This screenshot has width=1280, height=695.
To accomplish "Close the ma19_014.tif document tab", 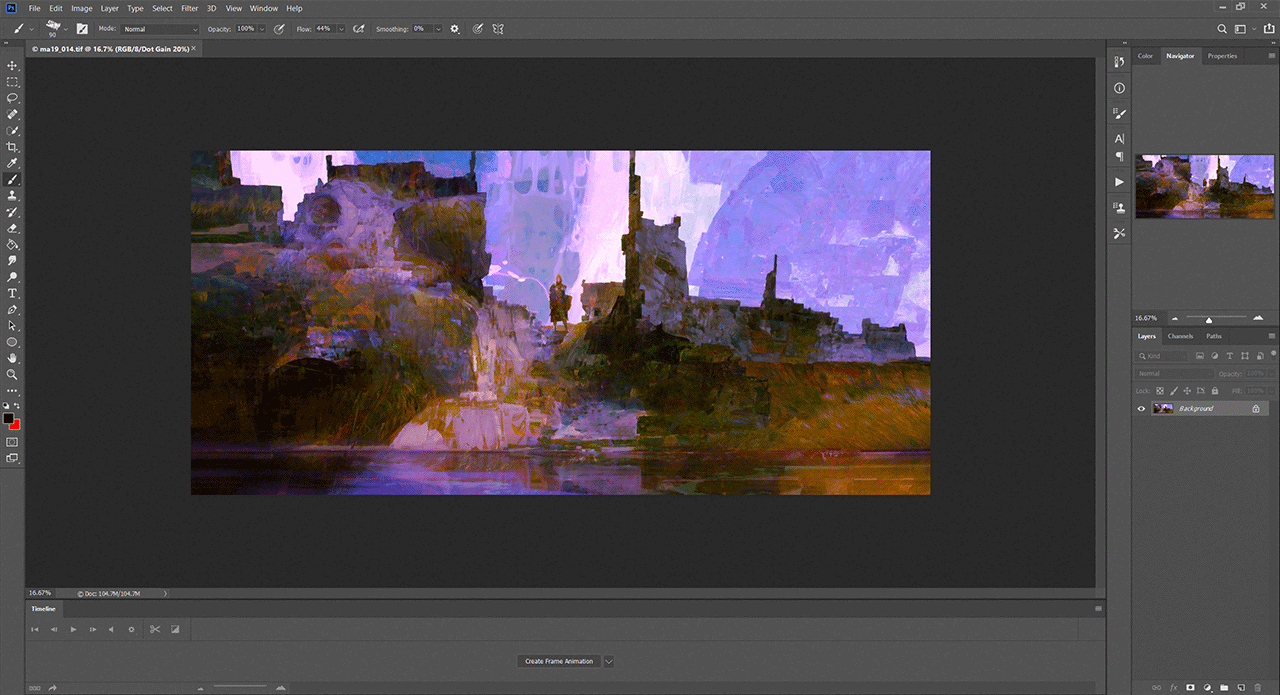I will point(193,47).
